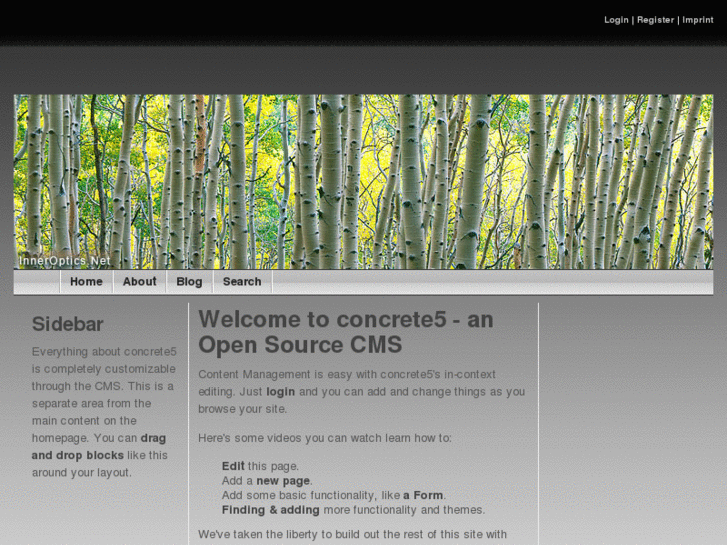Open the 'Finding & adding' link
This screenshot has height=545, width=727.
coord(270,510)
